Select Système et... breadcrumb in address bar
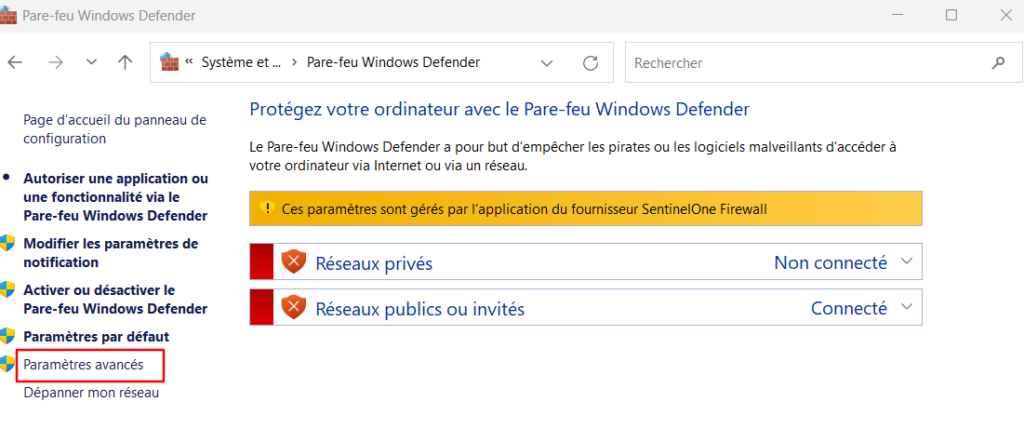This screenshot has height=442, width=1024. (x=241, y=62)
